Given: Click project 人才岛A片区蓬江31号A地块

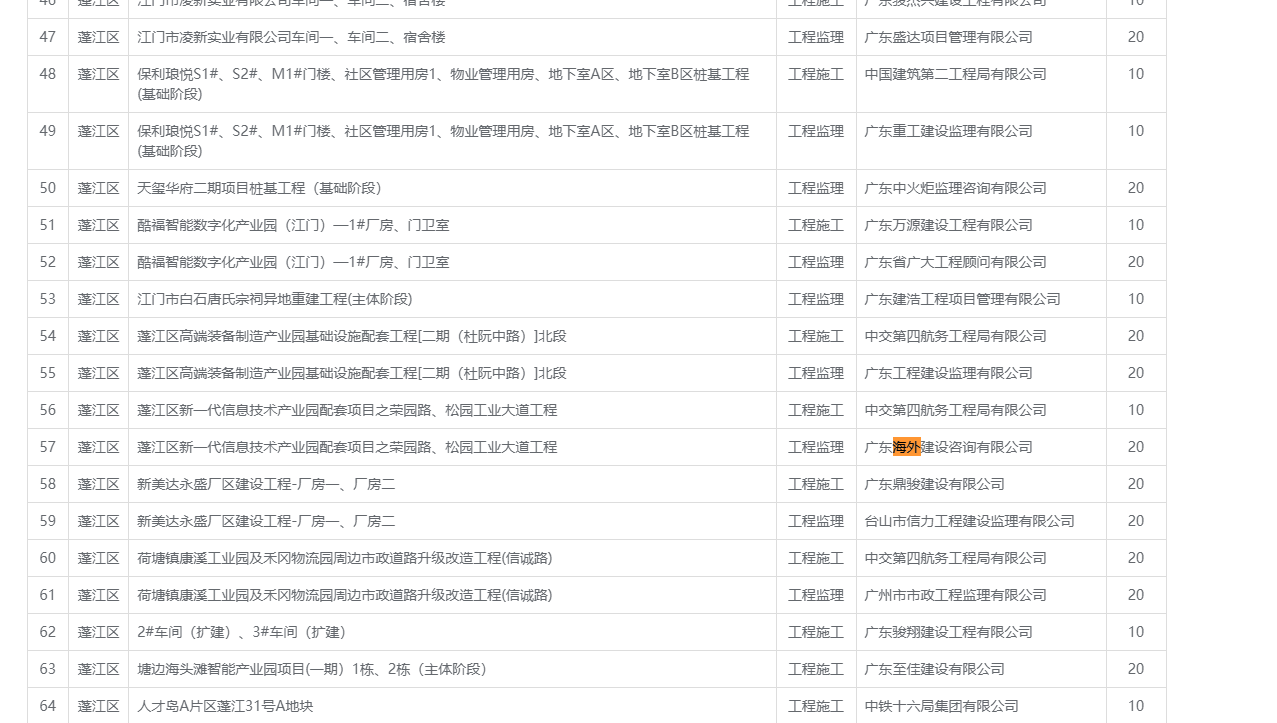Looking at the screenshot, I should [225, 706].
